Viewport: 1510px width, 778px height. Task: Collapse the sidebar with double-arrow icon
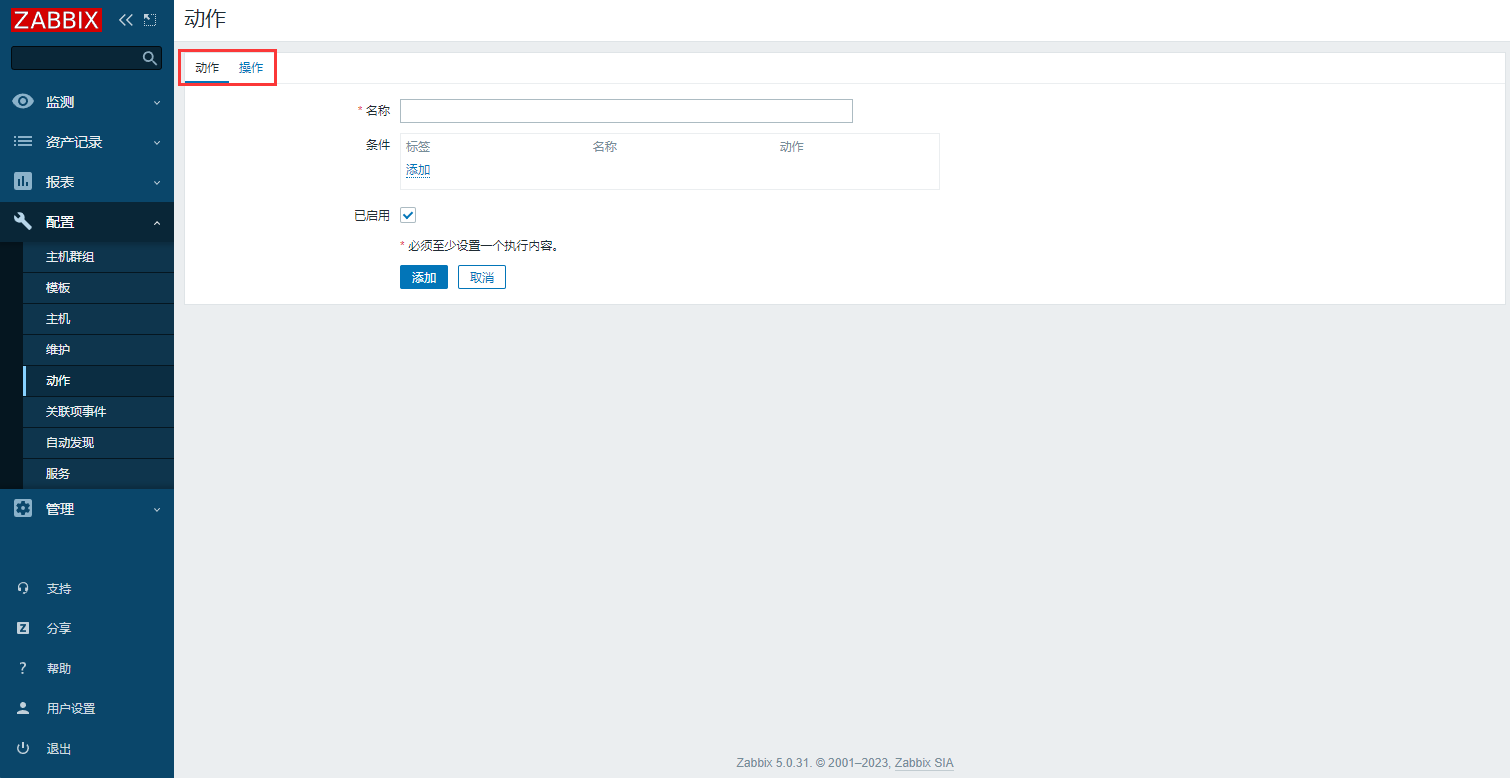pos(126,19)
